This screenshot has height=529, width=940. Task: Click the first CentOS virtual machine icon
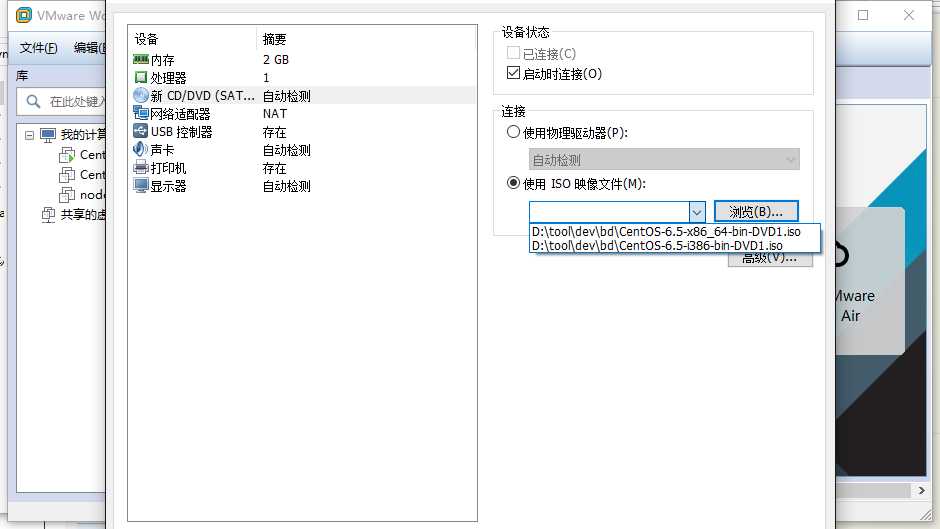(67, 155)
